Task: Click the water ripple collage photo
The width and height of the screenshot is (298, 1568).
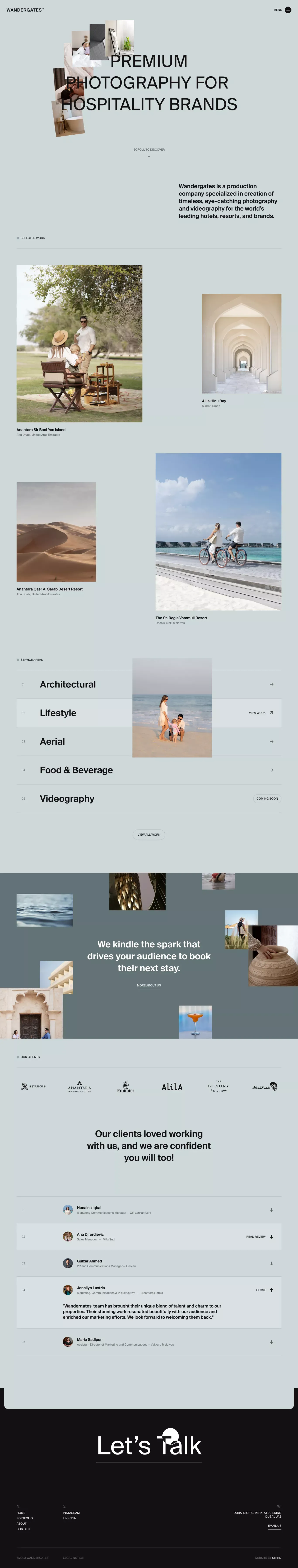Action: tap(45, 910)
